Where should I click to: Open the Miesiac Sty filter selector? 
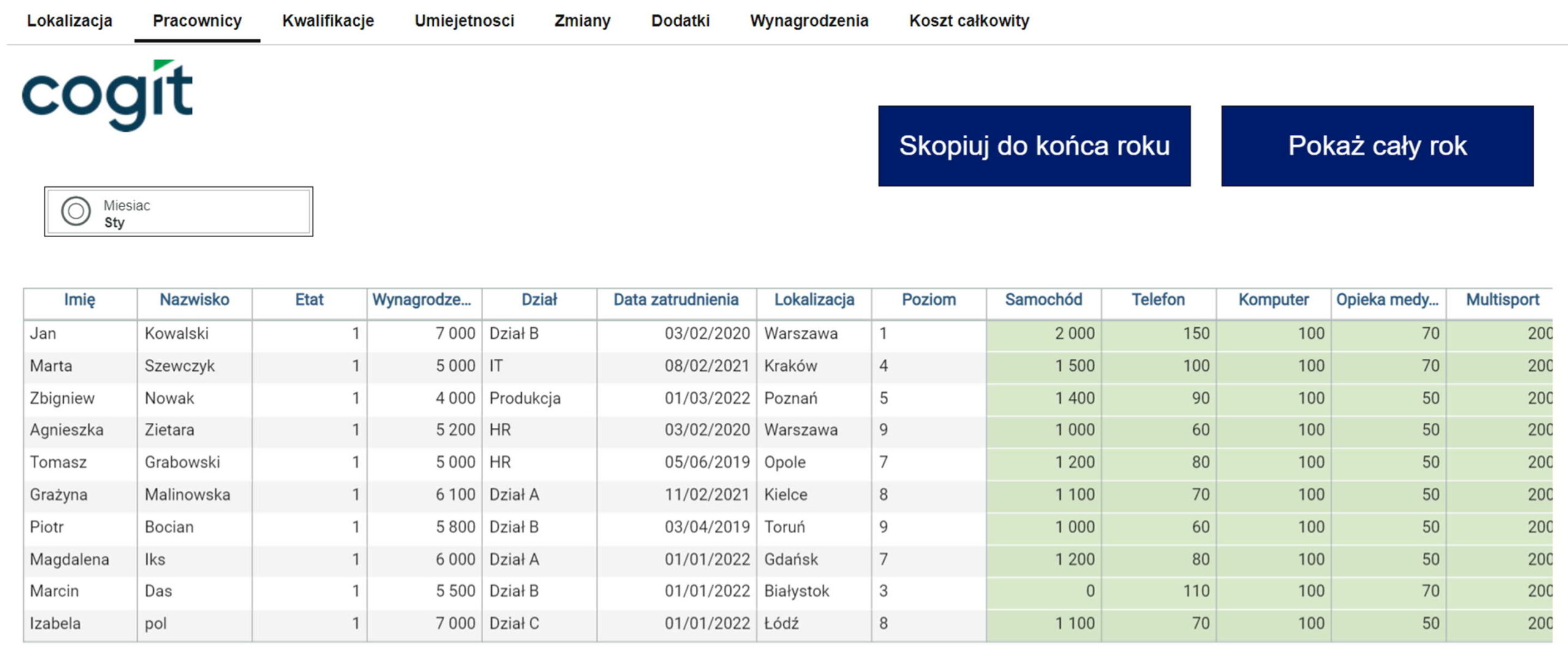(179, 211)
